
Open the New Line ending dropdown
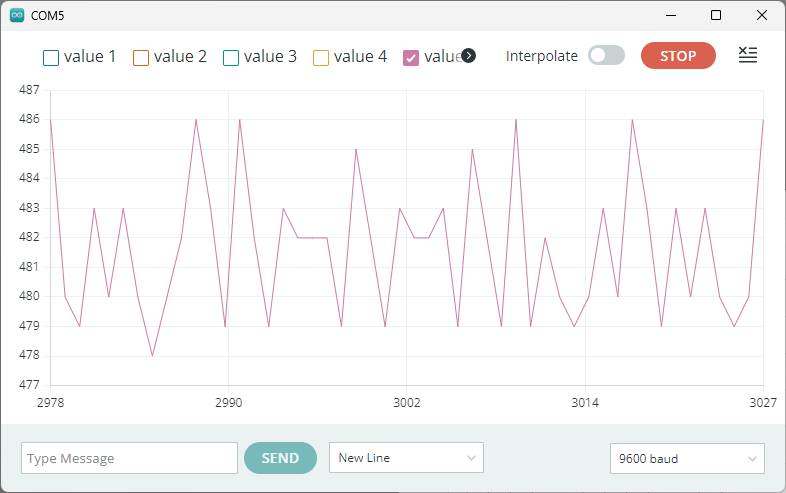tap(406, 458)
